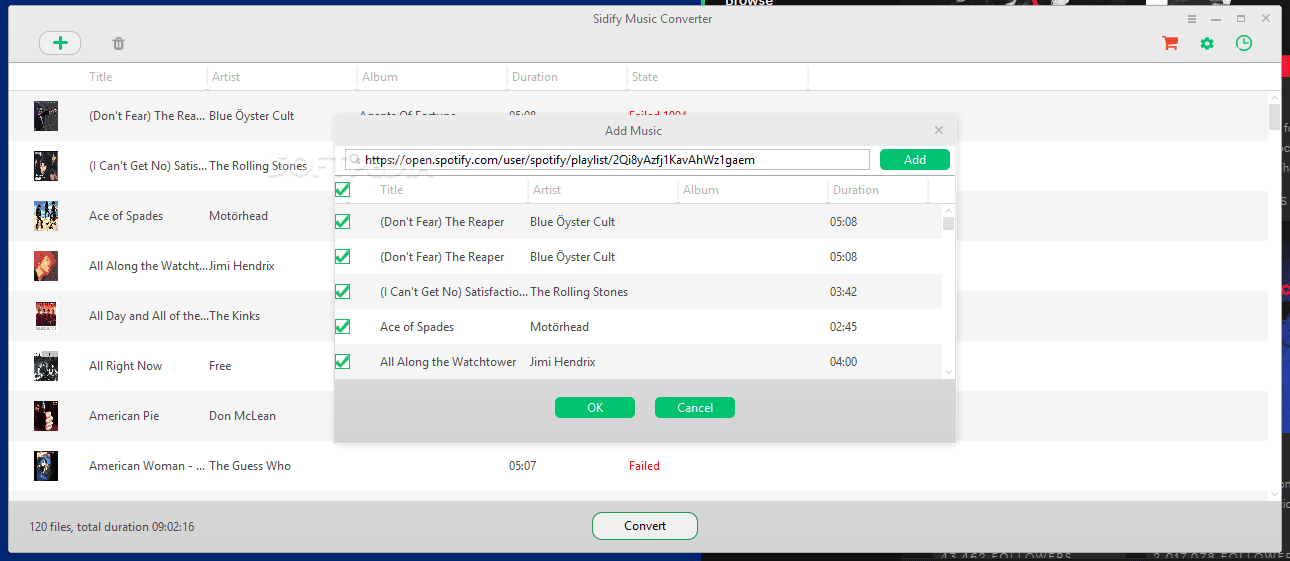
Task: Click 'Jimi Hendrix' artist in dialog list
Action: tap(562, 362)
